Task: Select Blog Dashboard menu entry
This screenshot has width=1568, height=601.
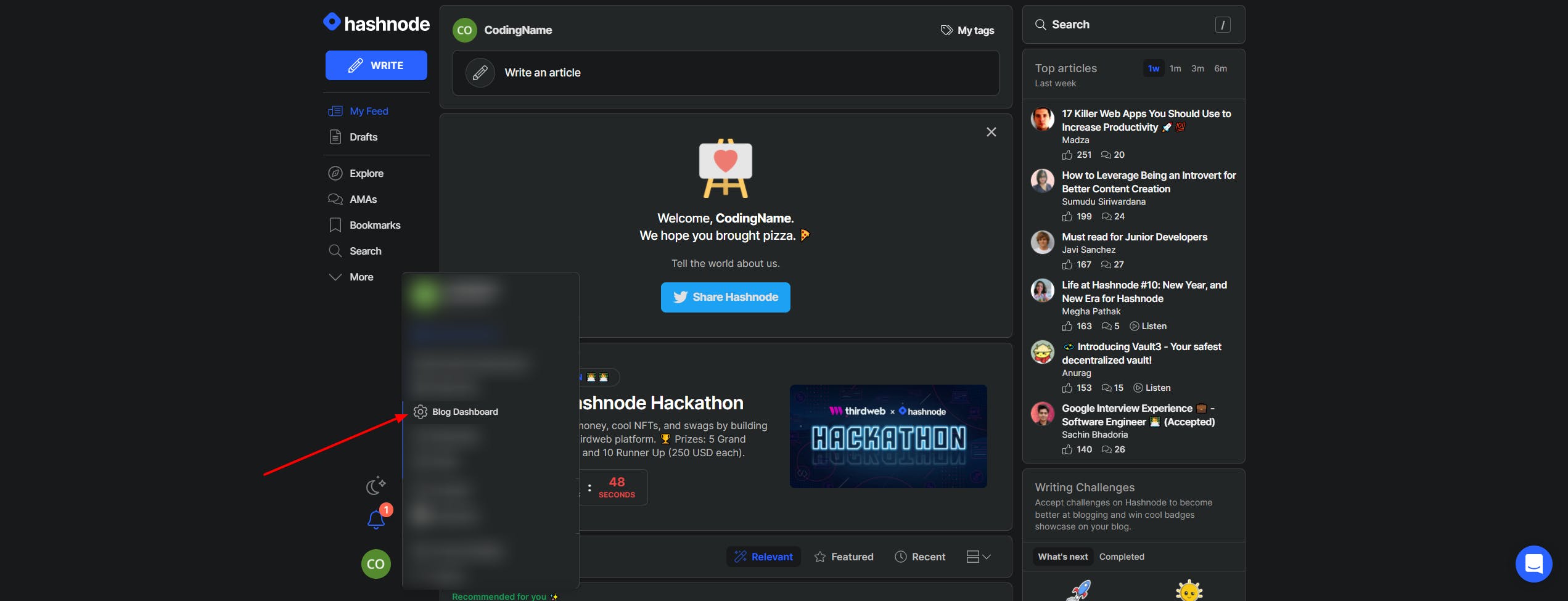Action: (x=456, y=412)
